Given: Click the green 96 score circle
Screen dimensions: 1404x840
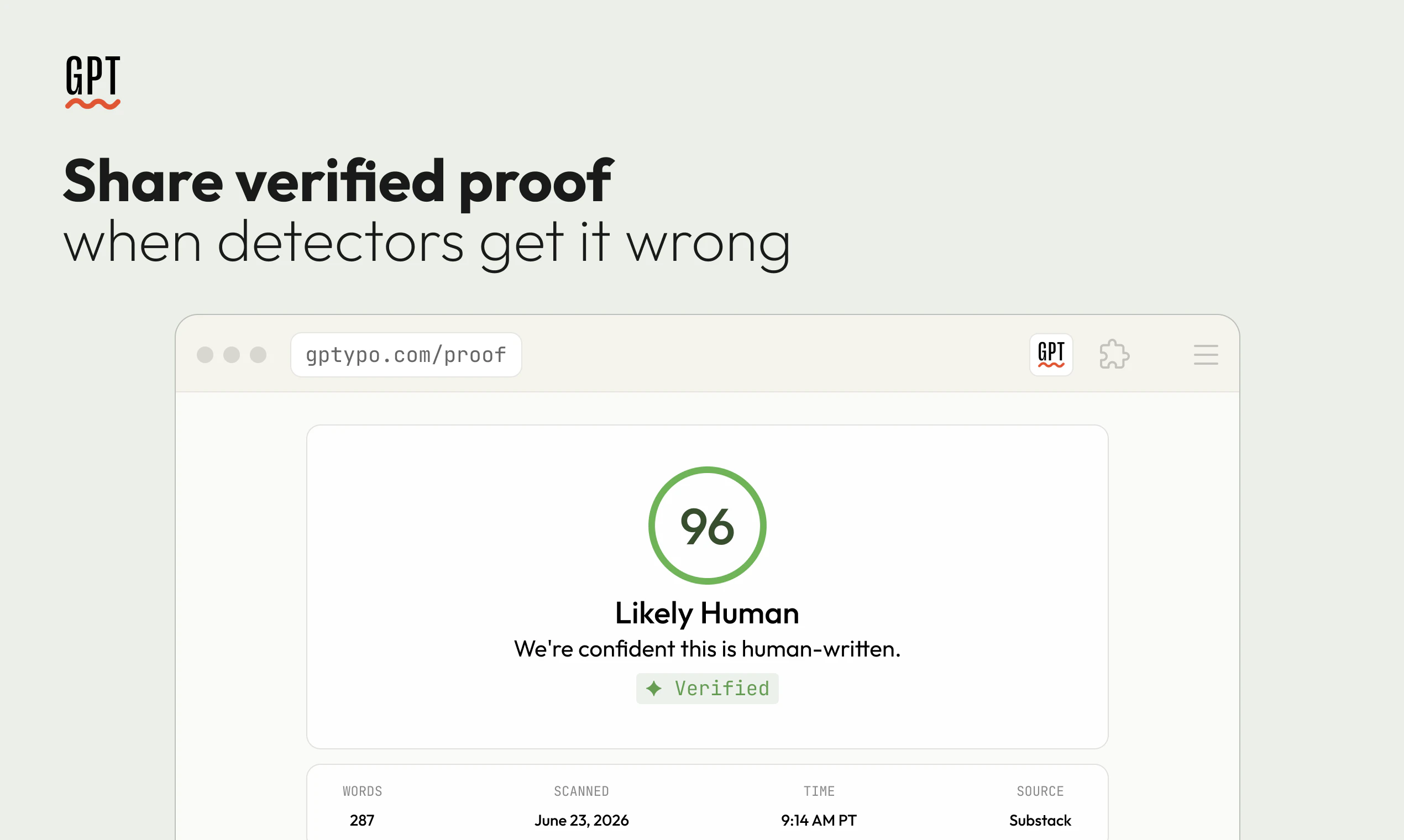Looking at the screenshot, I should (707, 526).
